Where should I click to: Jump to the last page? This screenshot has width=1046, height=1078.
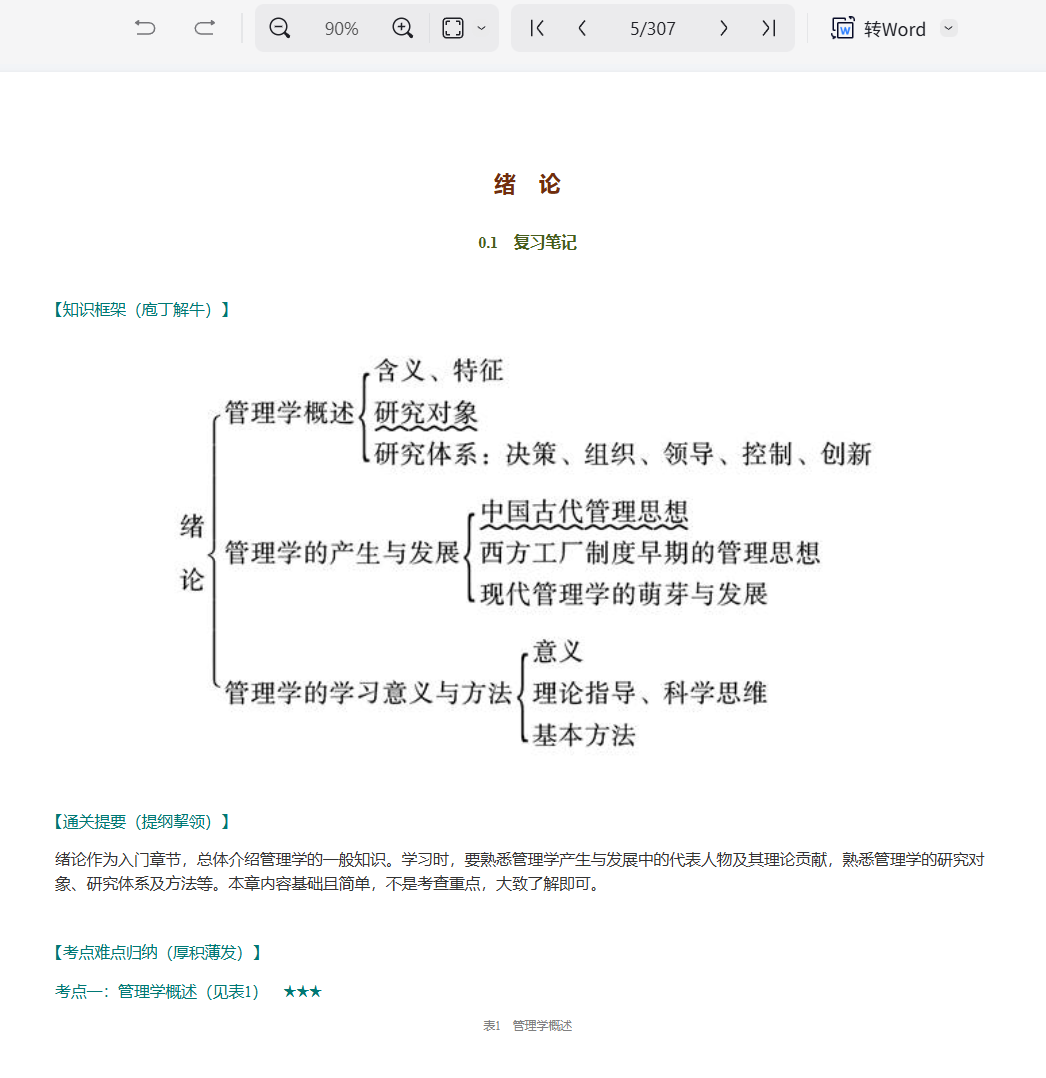(768, 28)
